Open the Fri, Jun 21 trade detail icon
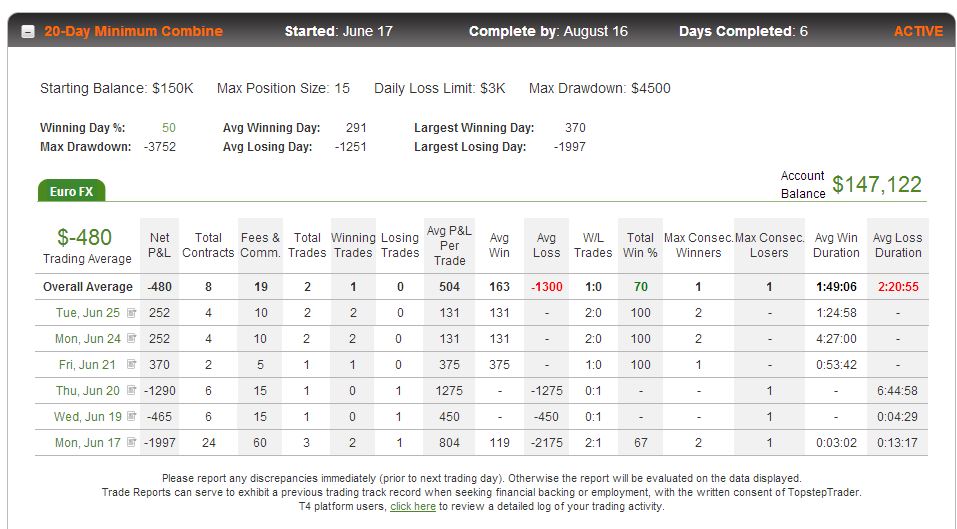This screenshot has width=957, height=529. pyautogui.click(x=131, y=365)
